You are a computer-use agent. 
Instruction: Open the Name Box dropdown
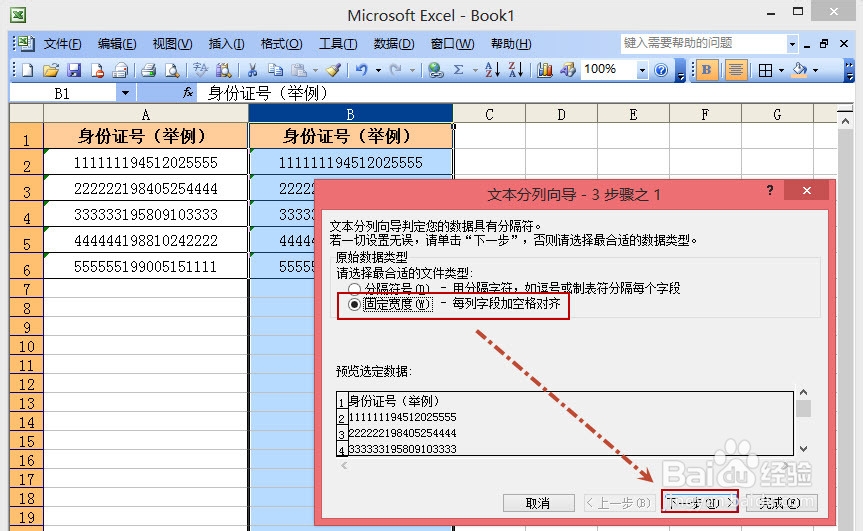coord(125,93)
